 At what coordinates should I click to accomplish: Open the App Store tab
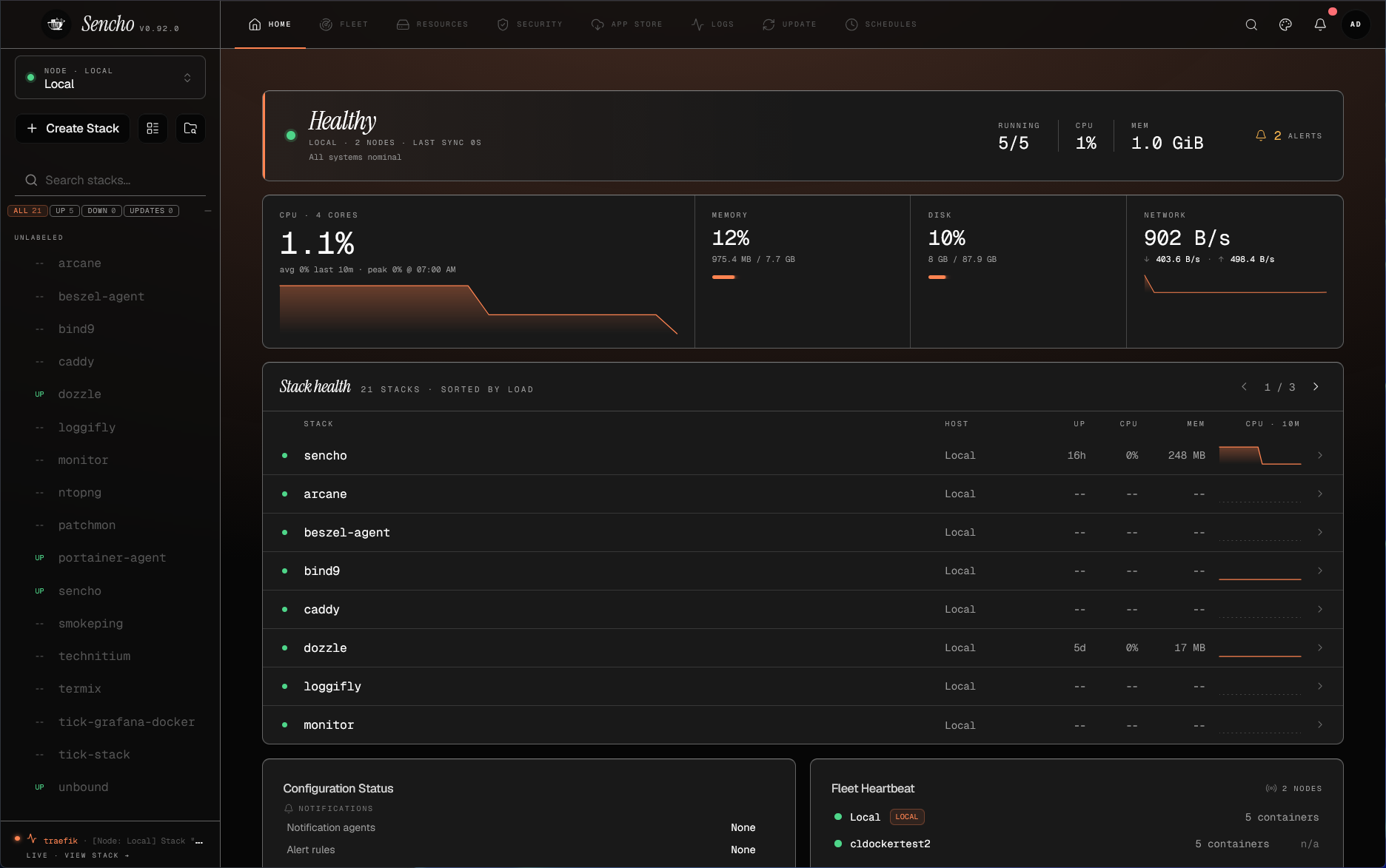coord(627,24)
